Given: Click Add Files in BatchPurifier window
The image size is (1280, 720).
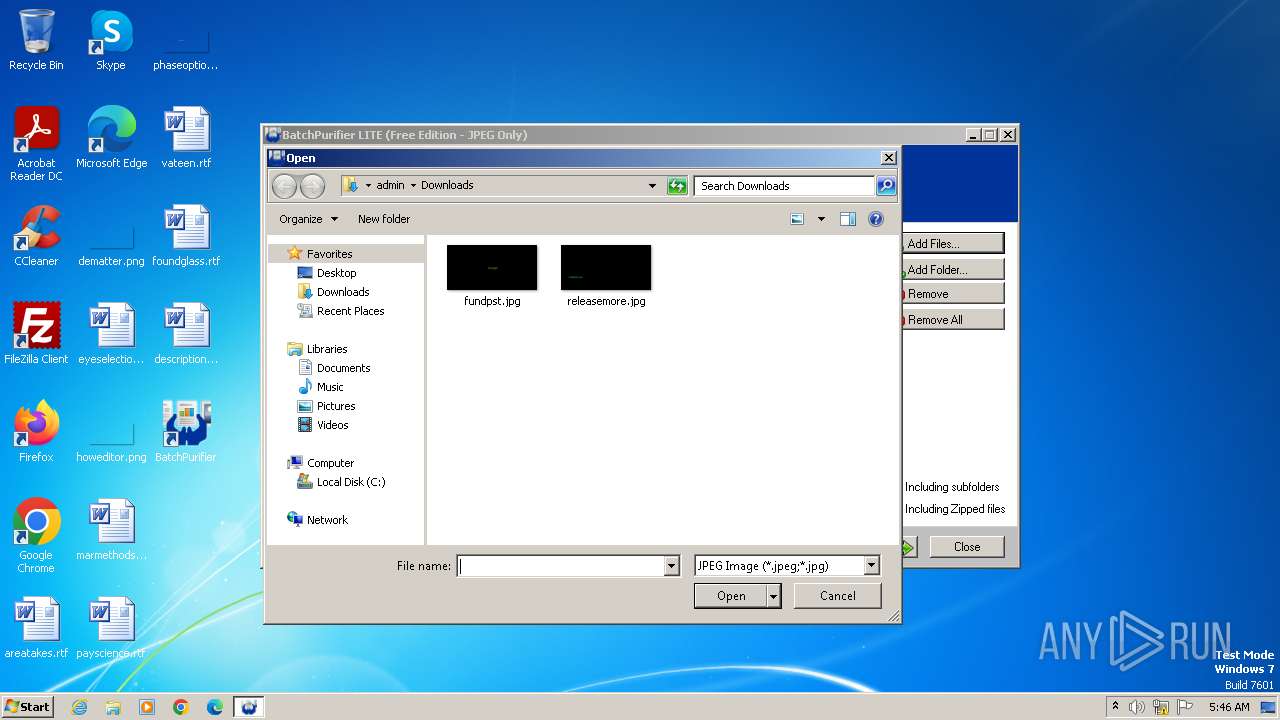Looking at the screenshot, I should pyautogui.click(x=953, y=244).
